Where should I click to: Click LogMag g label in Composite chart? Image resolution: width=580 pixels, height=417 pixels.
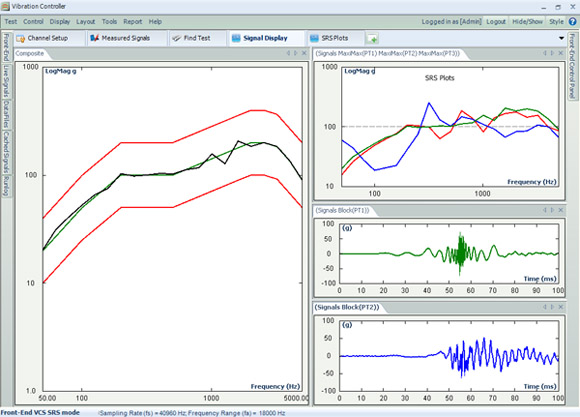pos(61,71)
